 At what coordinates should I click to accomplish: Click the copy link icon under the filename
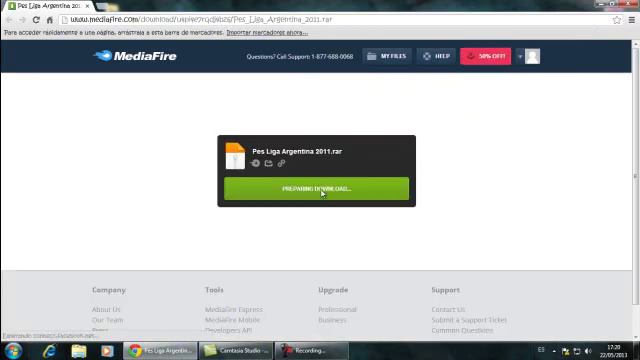(281, 163)
